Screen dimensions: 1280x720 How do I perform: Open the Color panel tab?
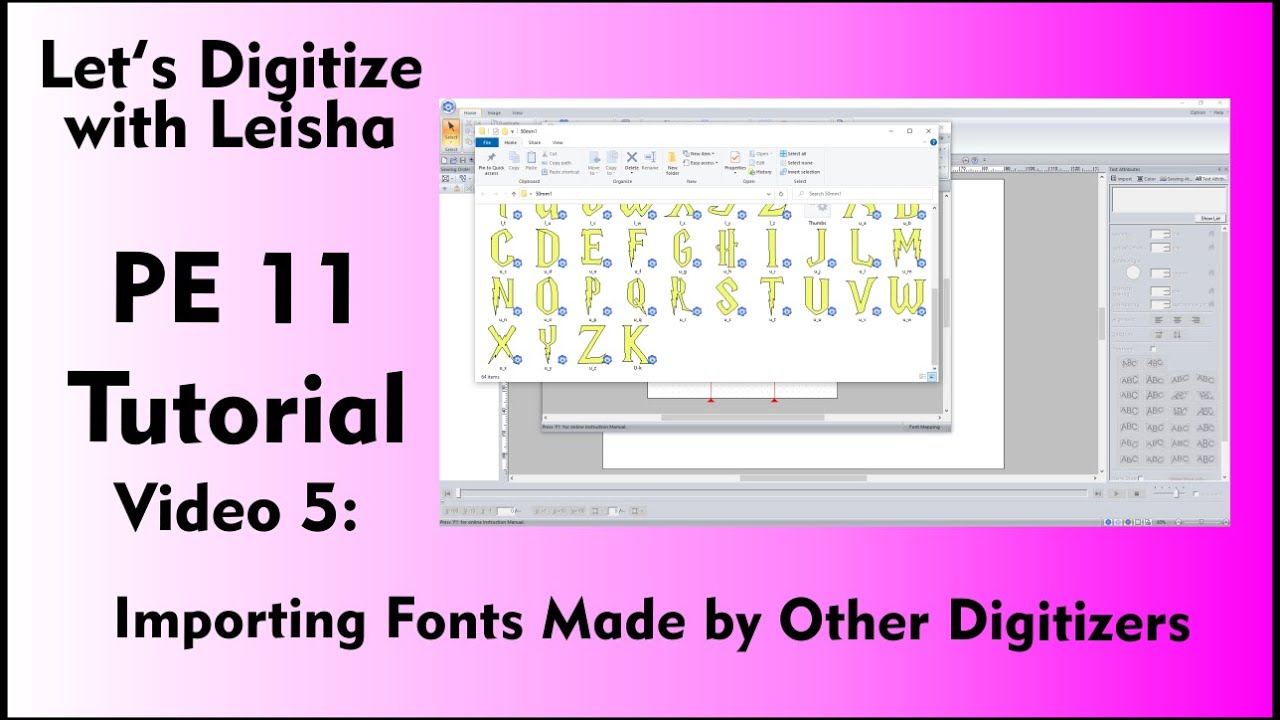pos(1147,179)
